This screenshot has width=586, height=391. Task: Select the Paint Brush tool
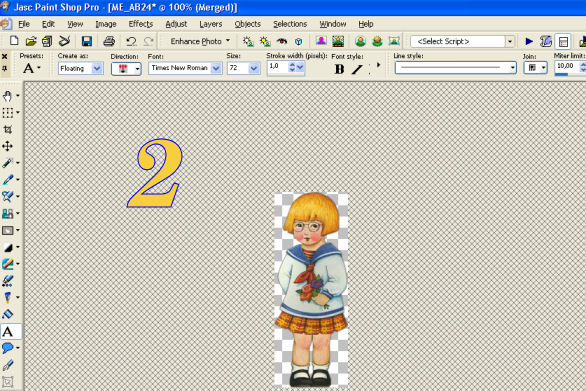coord(7,180)
